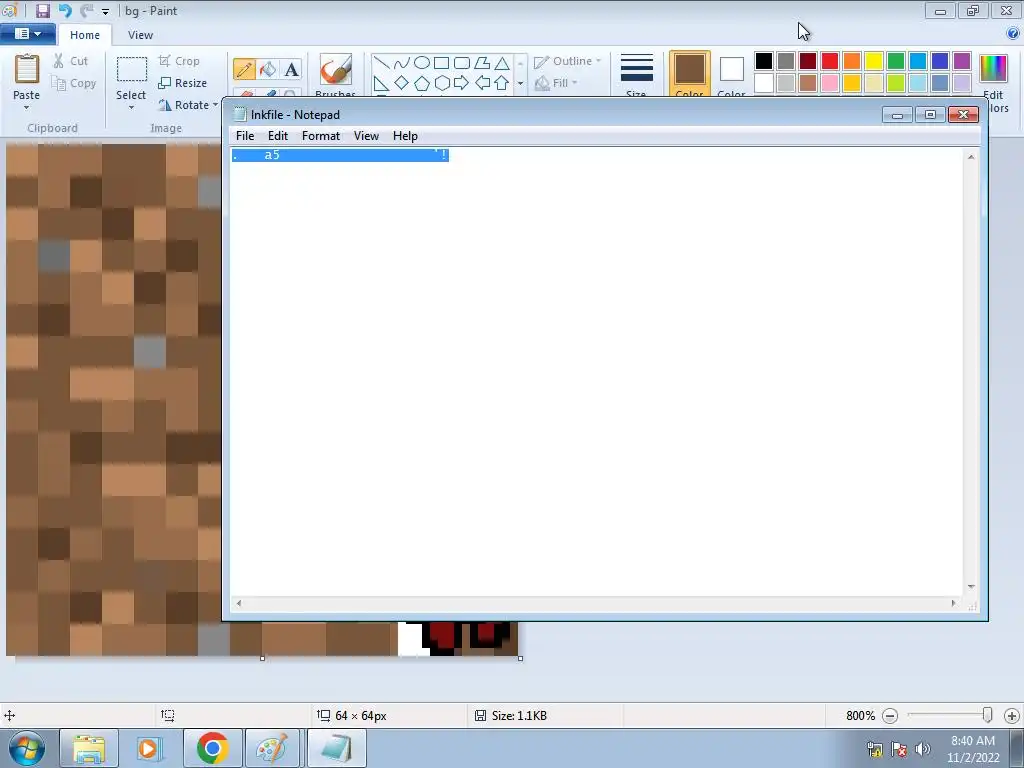The image size is (1024, 768).
Task: Click the Notepad horizontal scrollbar right arrow
Action: pos(953,603)
